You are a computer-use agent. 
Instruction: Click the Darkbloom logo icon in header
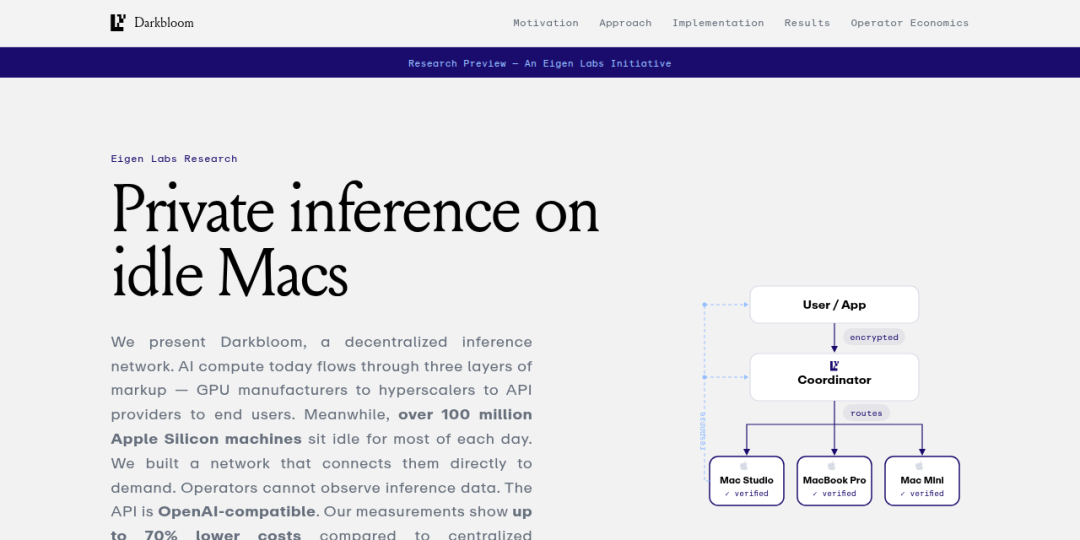point(118,23)
